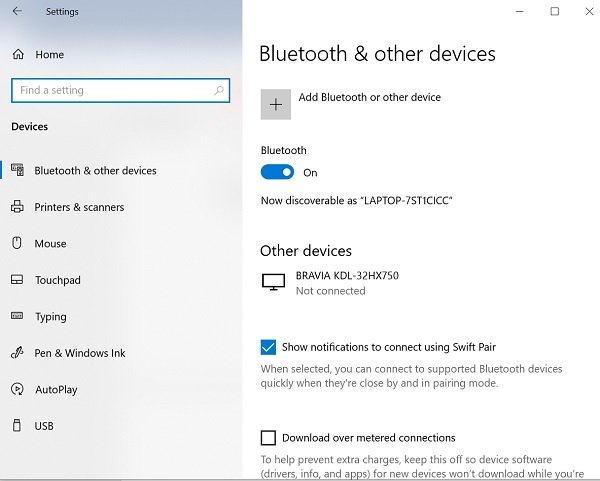Select BRAVIA KDL-32HX750 device name
The height and width of the screenshot is (481, 600).
pyautogui.click(x=347, y=275)
